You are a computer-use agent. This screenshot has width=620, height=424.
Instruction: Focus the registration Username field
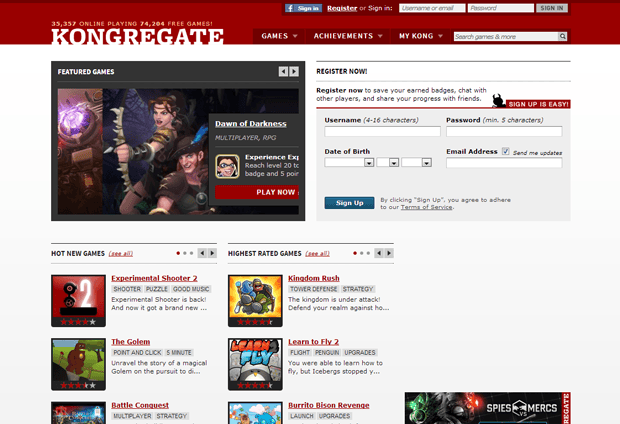382,131
